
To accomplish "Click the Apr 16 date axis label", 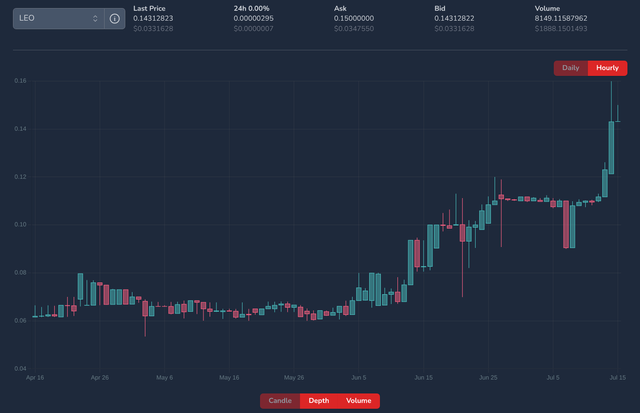I will coord(35,377).
